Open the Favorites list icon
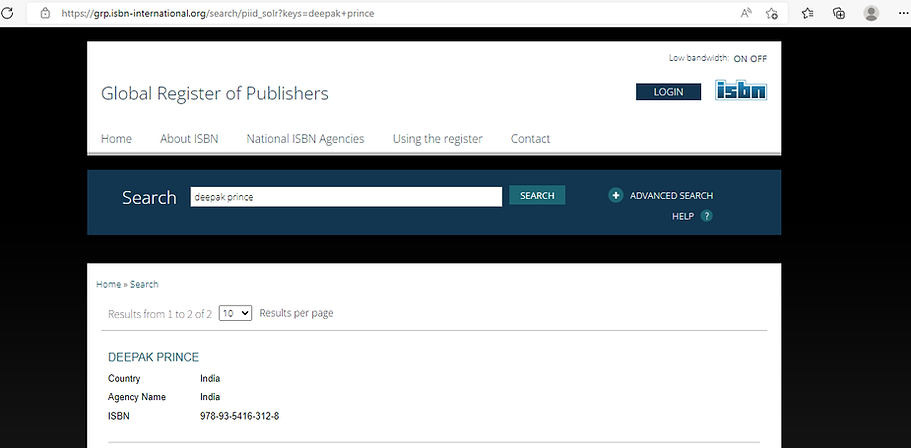This screenshot has width=911, height=448. (x=808, y=13)
